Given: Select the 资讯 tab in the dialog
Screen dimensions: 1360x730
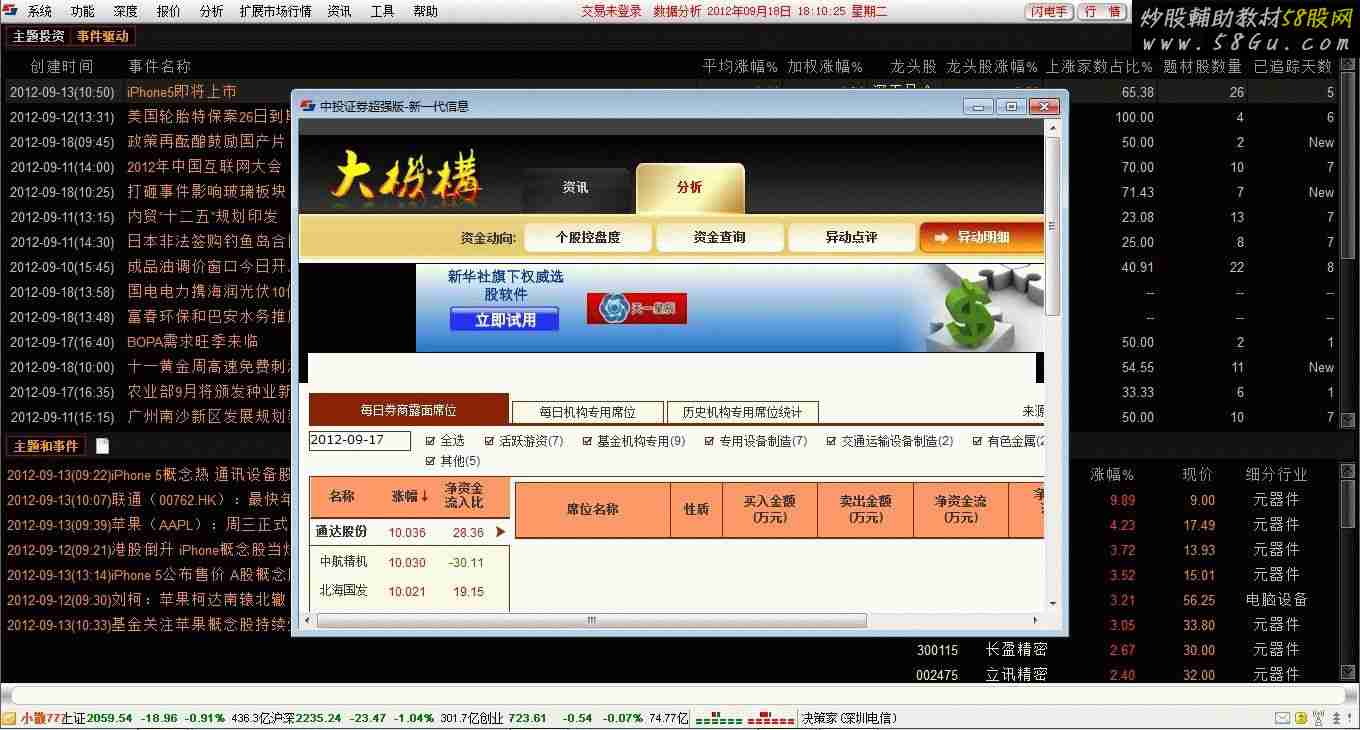Looking at the screenshot, I should 575,188.
